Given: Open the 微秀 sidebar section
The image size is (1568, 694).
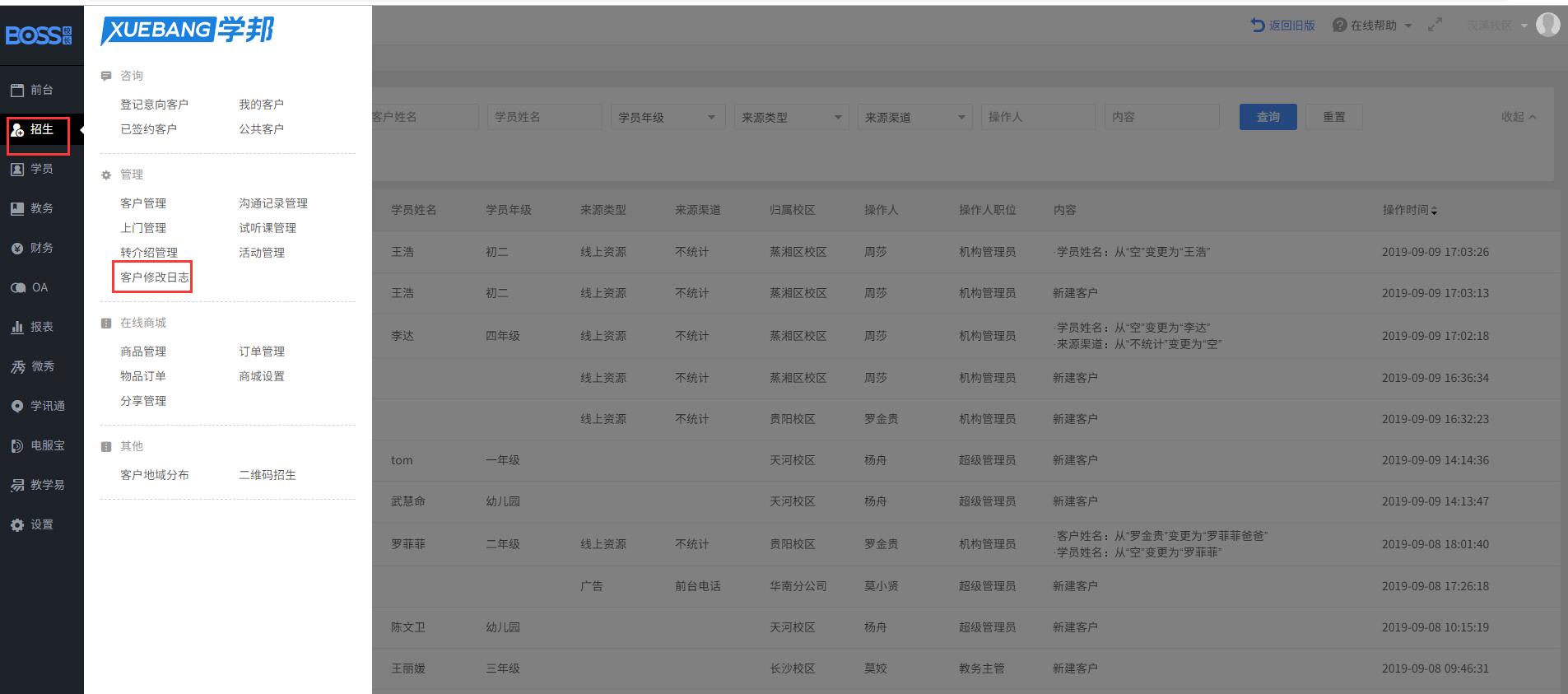Looking at the screenshot, I should tap(32, 366).
